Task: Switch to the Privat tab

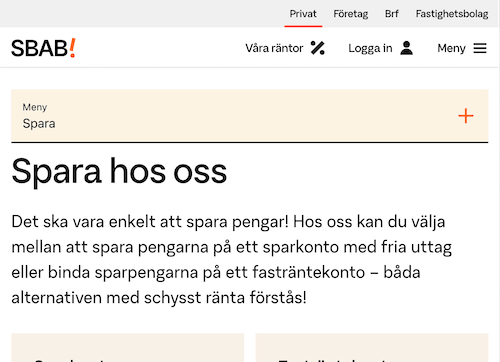Action: tap(303, 14)
